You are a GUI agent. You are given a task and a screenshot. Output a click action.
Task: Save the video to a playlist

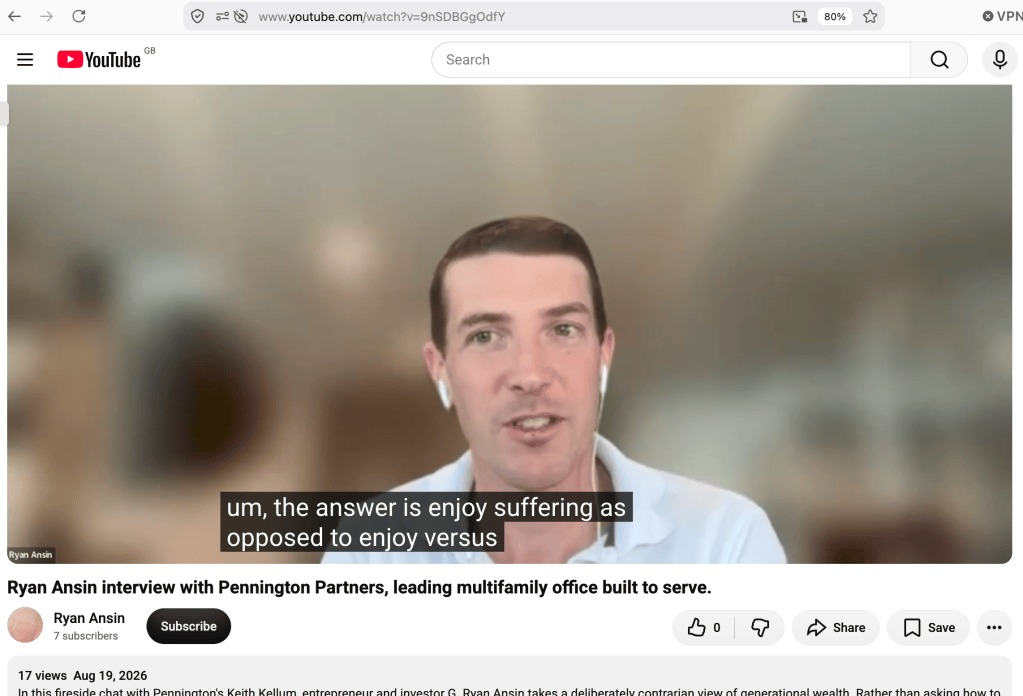coord(929,628)
